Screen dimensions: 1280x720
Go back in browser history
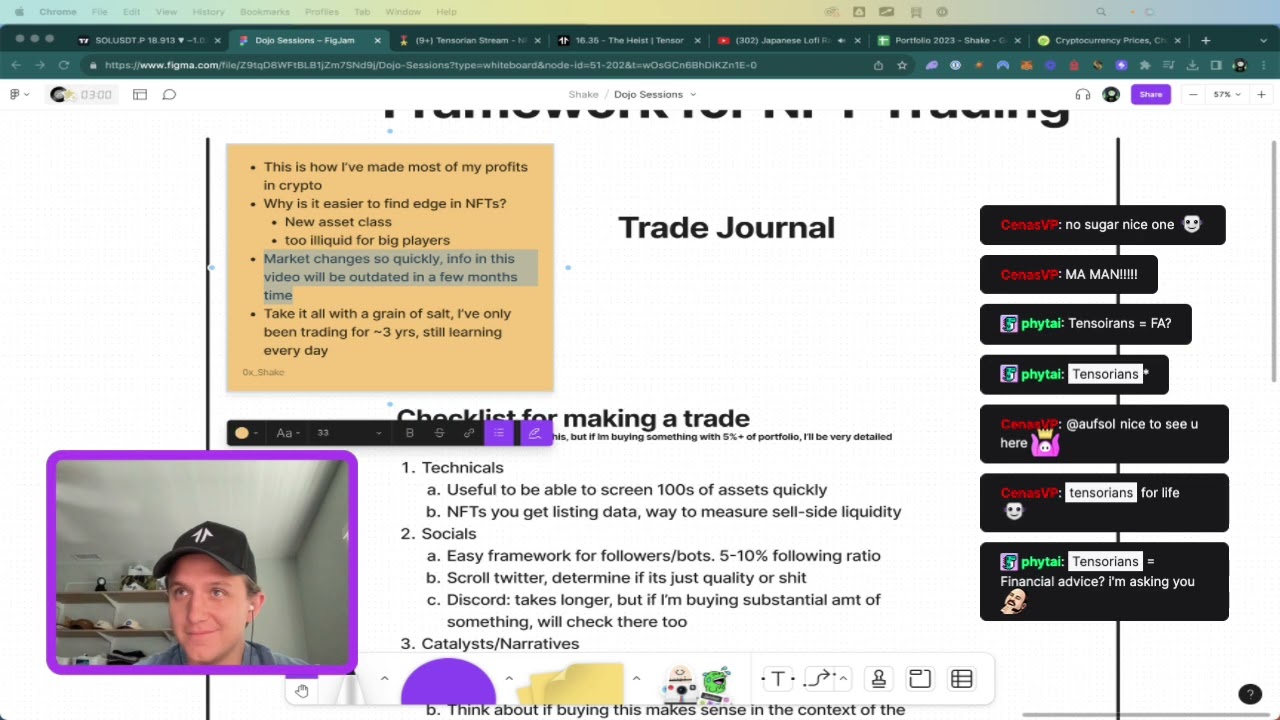point(16,65)
